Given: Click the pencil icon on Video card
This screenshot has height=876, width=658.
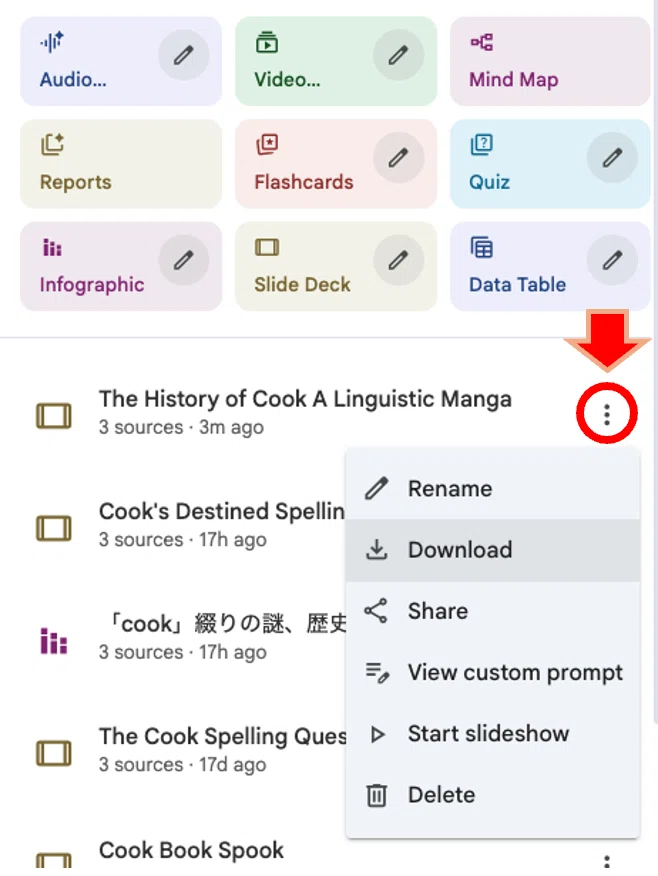Looking at the screenshot, I should (398, 55).
